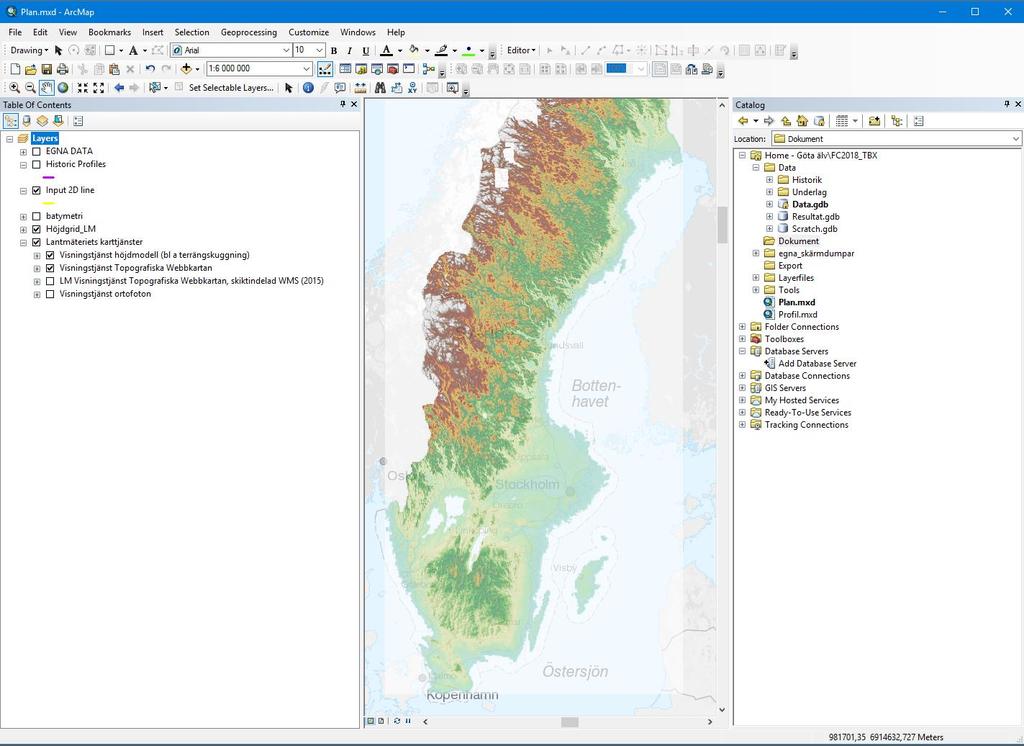1024x746 pixels.
Task: Click the Catalog Go To Home Folder icon
Action: coord(802,121)
